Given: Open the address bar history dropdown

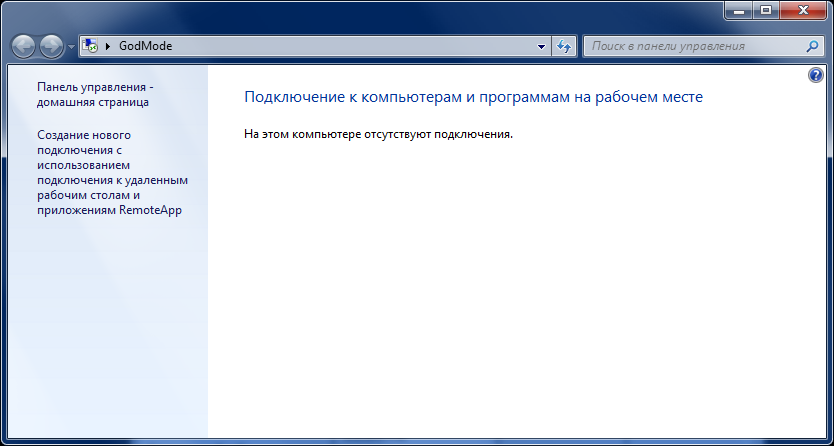Looking at the screenshot, I should point(541,46).
